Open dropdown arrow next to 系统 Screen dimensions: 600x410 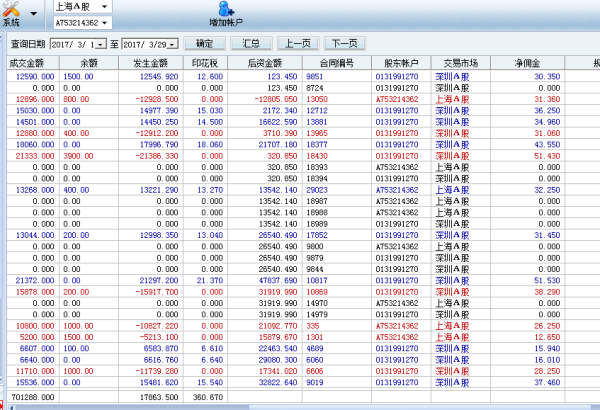tap(36, 13)
